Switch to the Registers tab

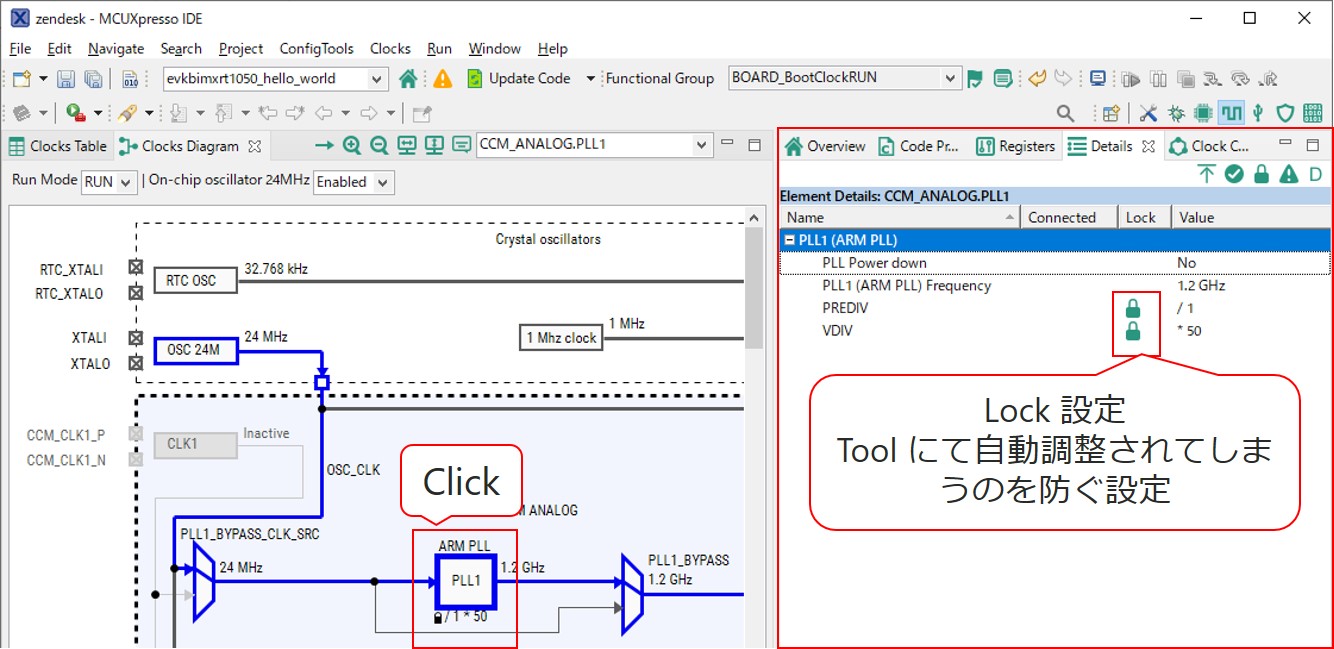point(1016,146)
